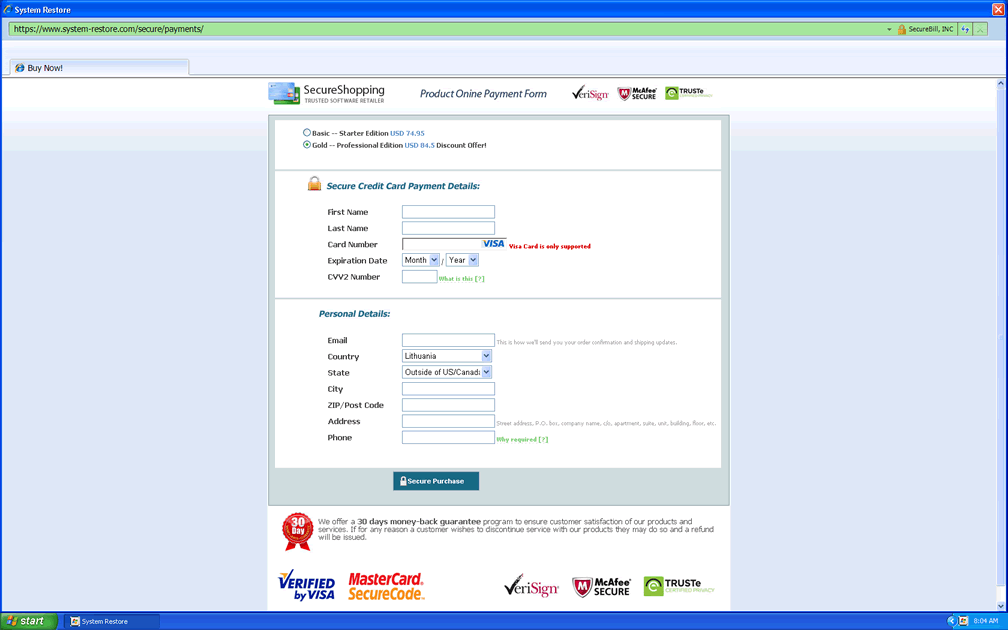Click the SecureBill padlock icon in address bar
Image resolution: width=1008 pixels, height=630 pixels.
pos(901,29)
